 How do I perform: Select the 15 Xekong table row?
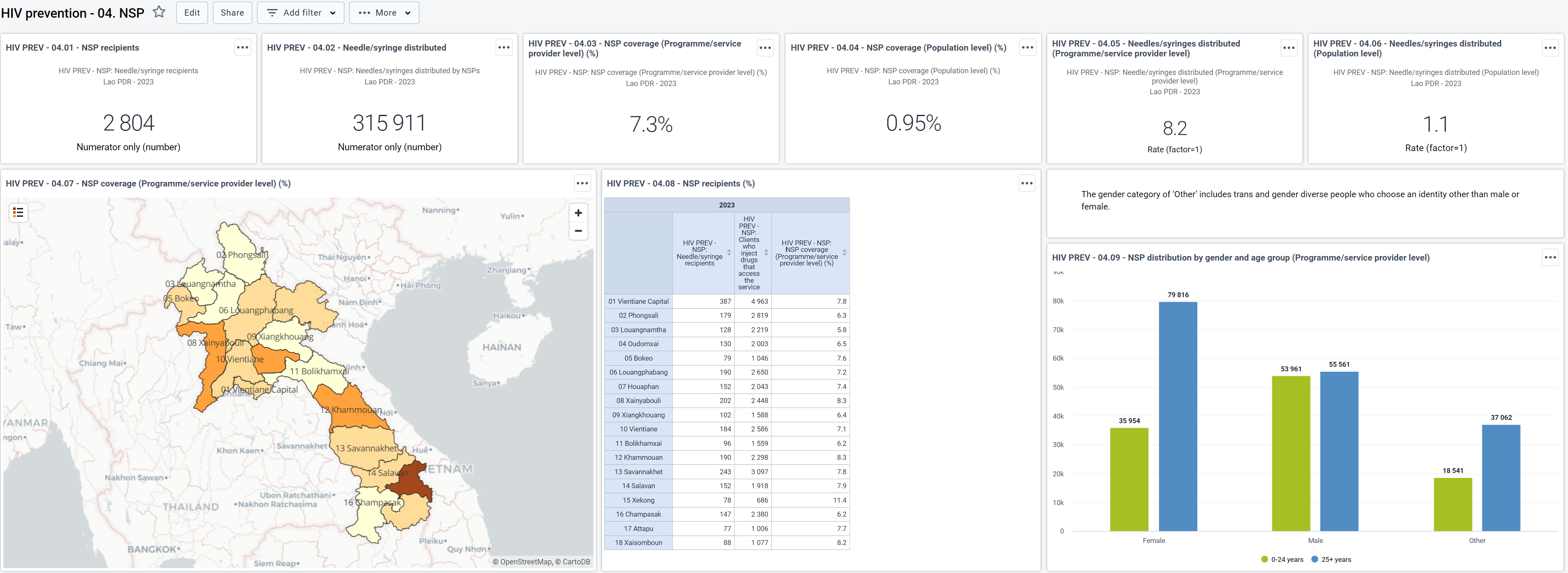(x=727, y=500)
